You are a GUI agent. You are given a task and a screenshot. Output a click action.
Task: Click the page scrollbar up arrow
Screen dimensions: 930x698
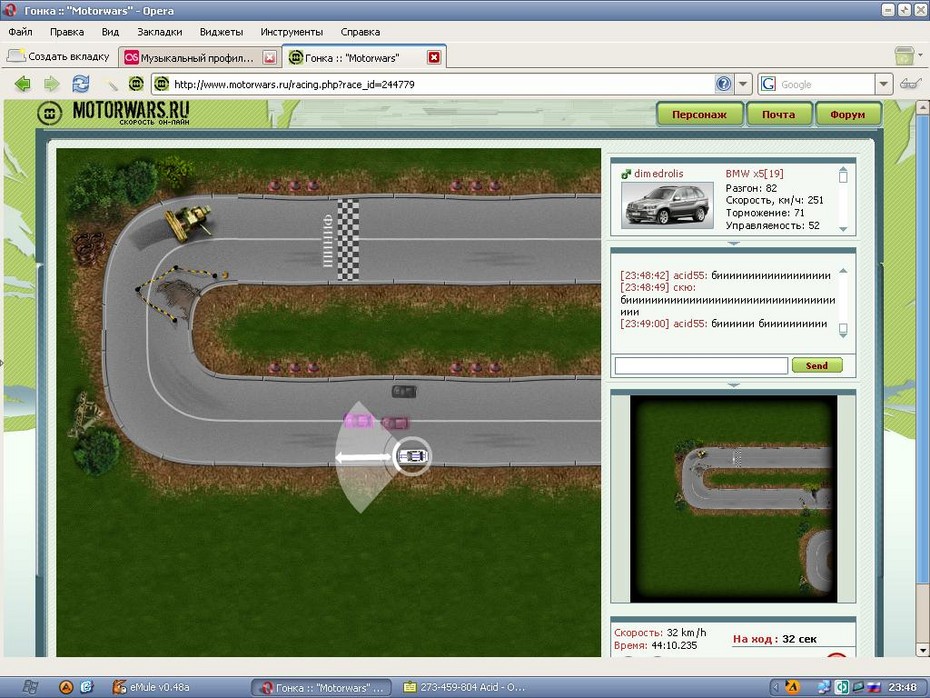tap(922, 107)
